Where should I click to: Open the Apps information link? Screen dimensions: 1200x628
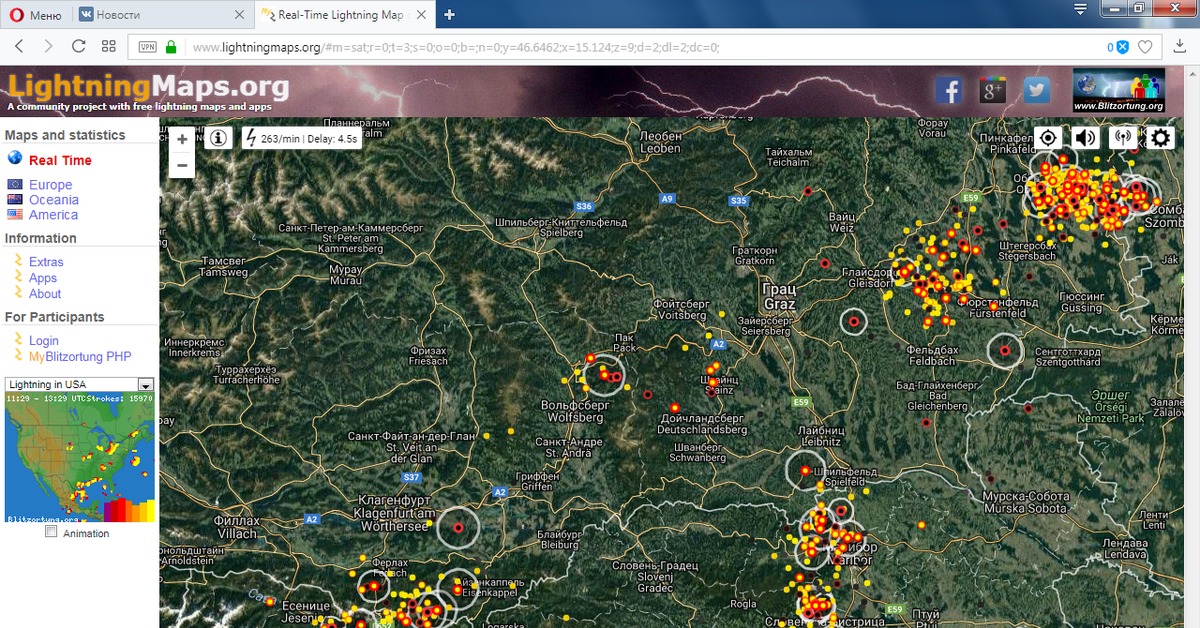[x=43, y=278]
